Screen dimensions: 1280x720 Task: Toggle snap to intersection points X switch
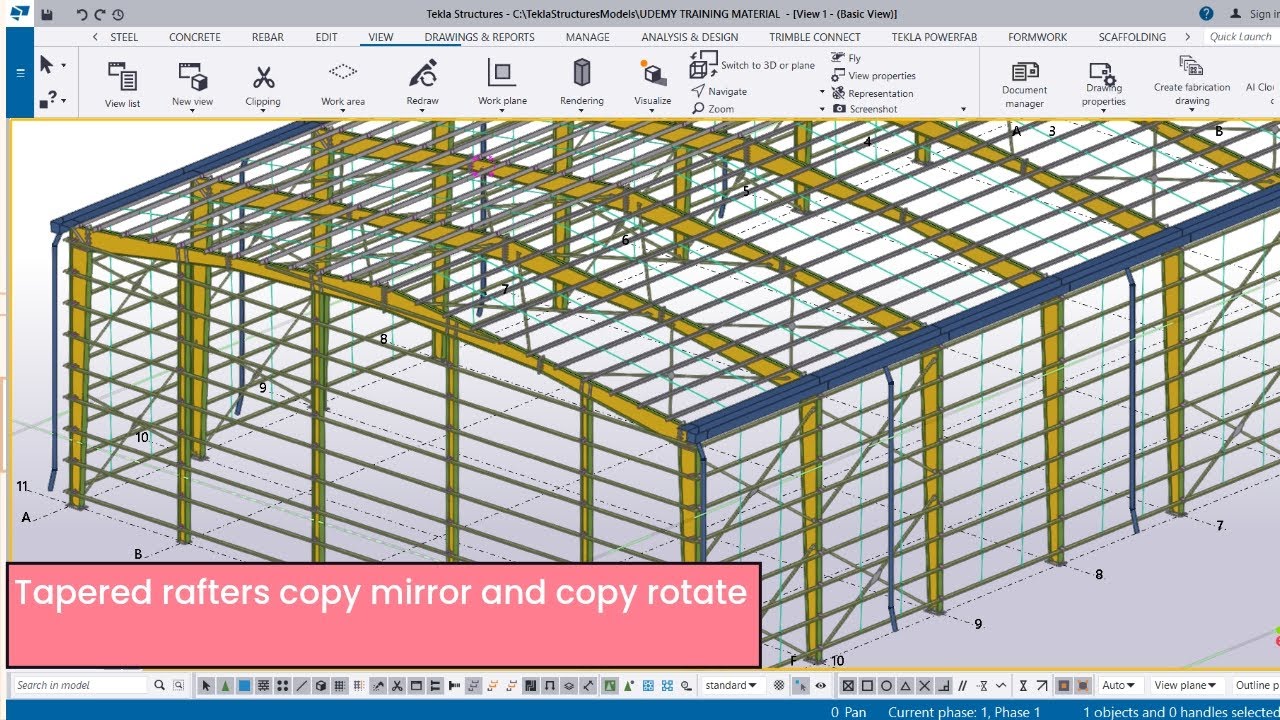[x=925, y=685]
